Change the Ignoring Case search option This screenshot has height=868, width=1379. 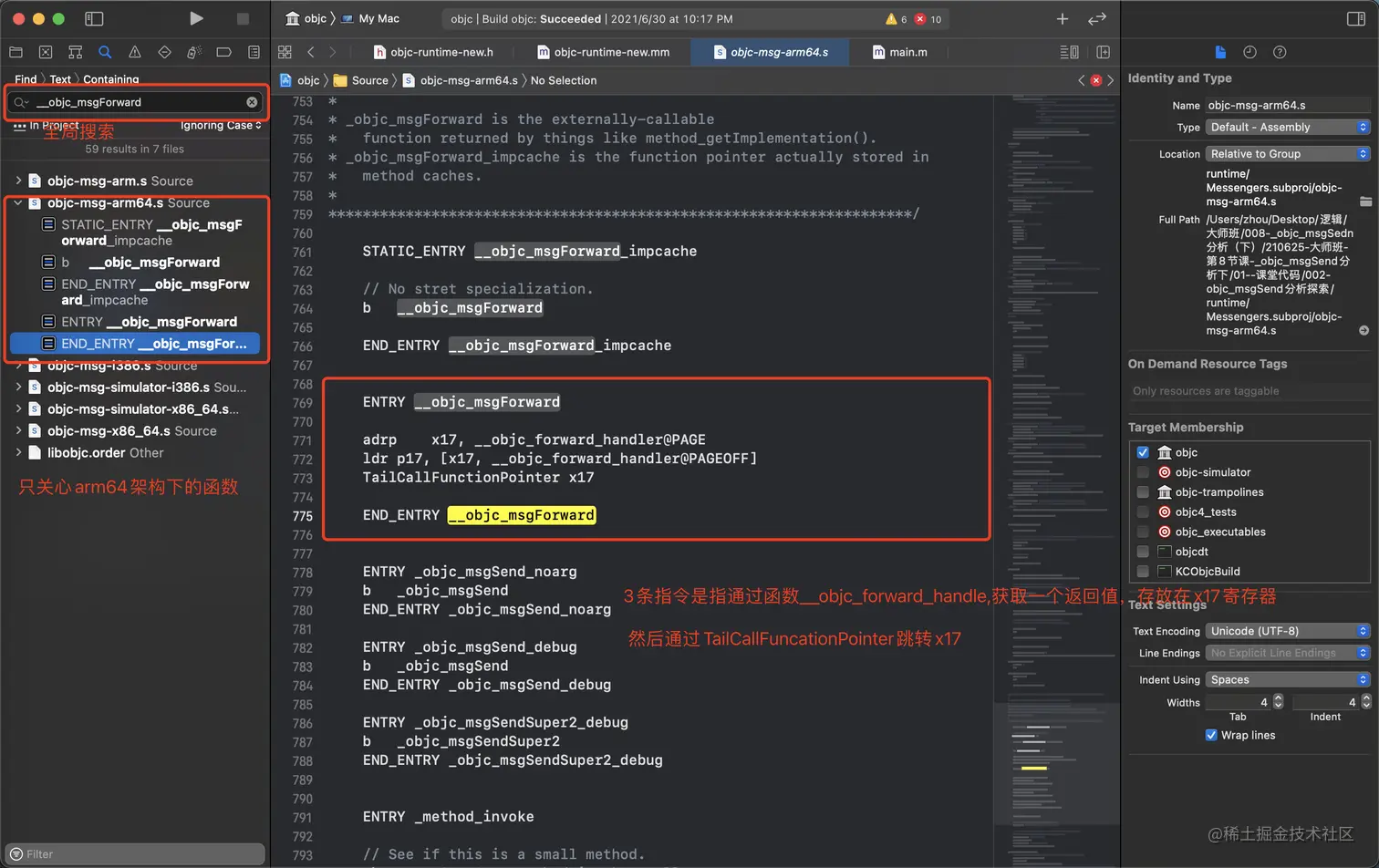(221, 126)
